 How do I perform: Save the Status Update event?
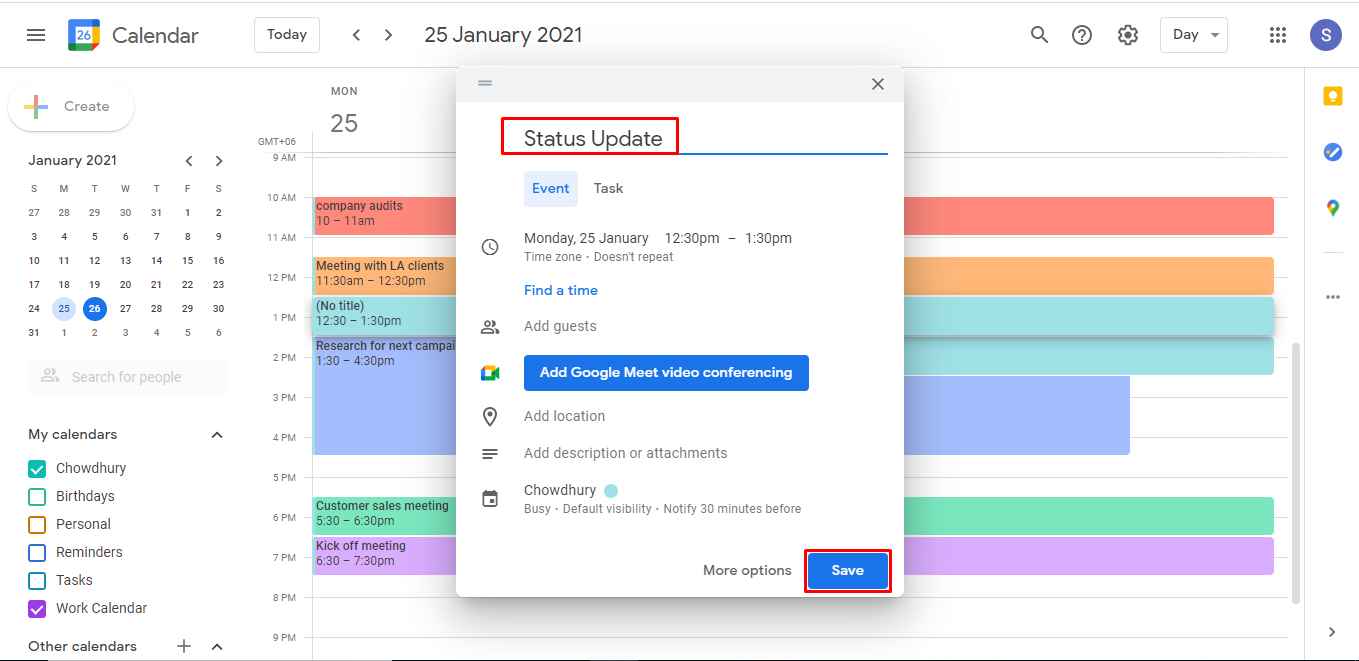coord(848,570)
